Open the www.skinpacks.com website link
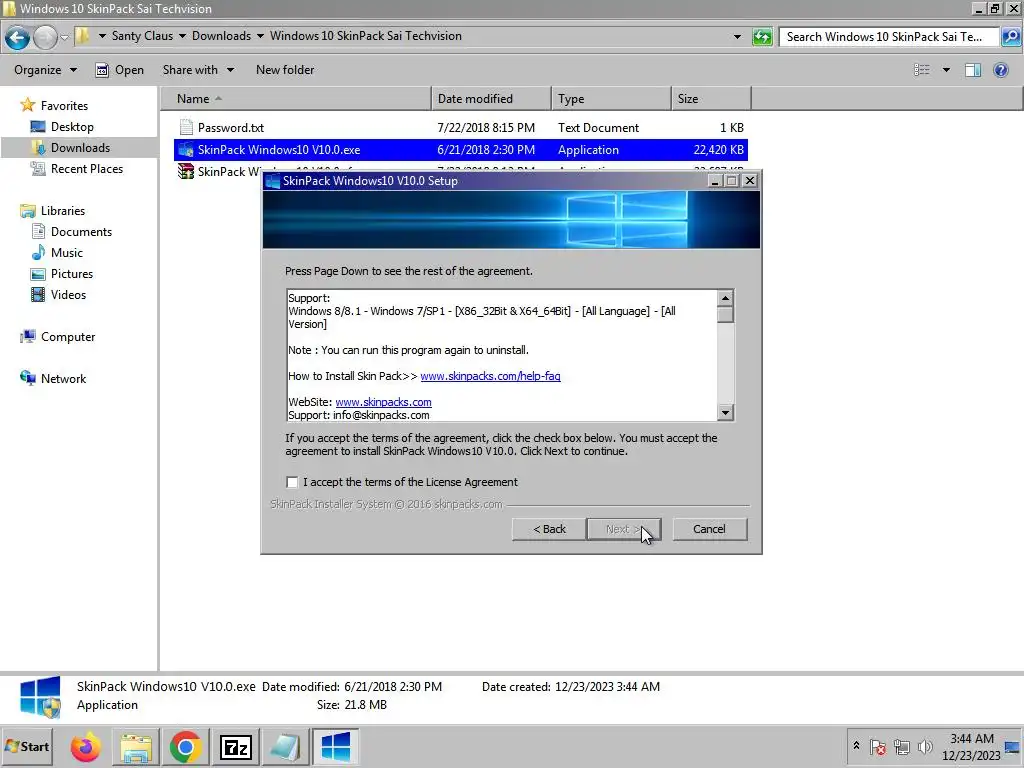Screen dimensions: 1024x768 pyautogui.click(x=383, y=402)
